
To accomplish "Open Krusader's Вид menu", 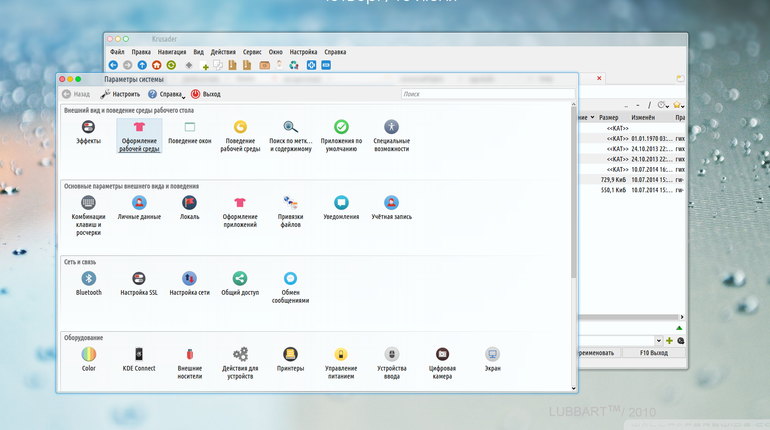I will pos(198,52).
